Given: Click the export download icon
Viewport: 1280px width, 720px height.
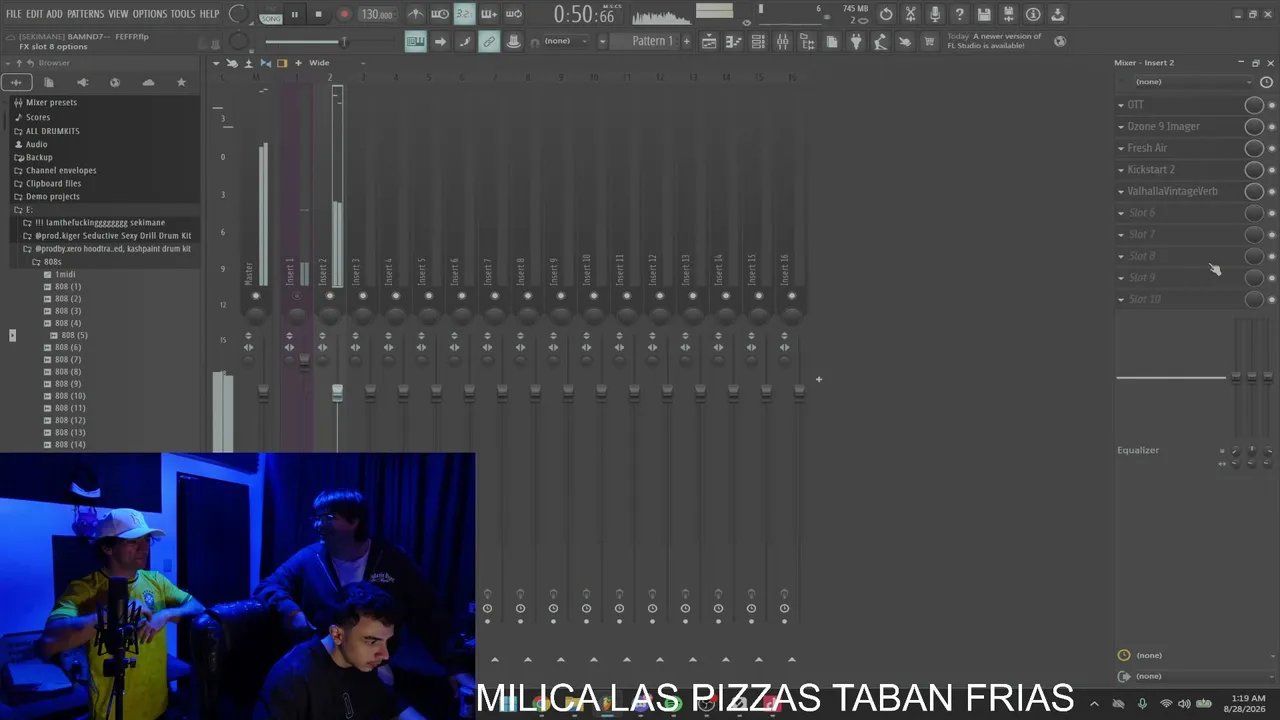Looking at the screenshot, I should pyautogui.click(x=1057, y=14).
